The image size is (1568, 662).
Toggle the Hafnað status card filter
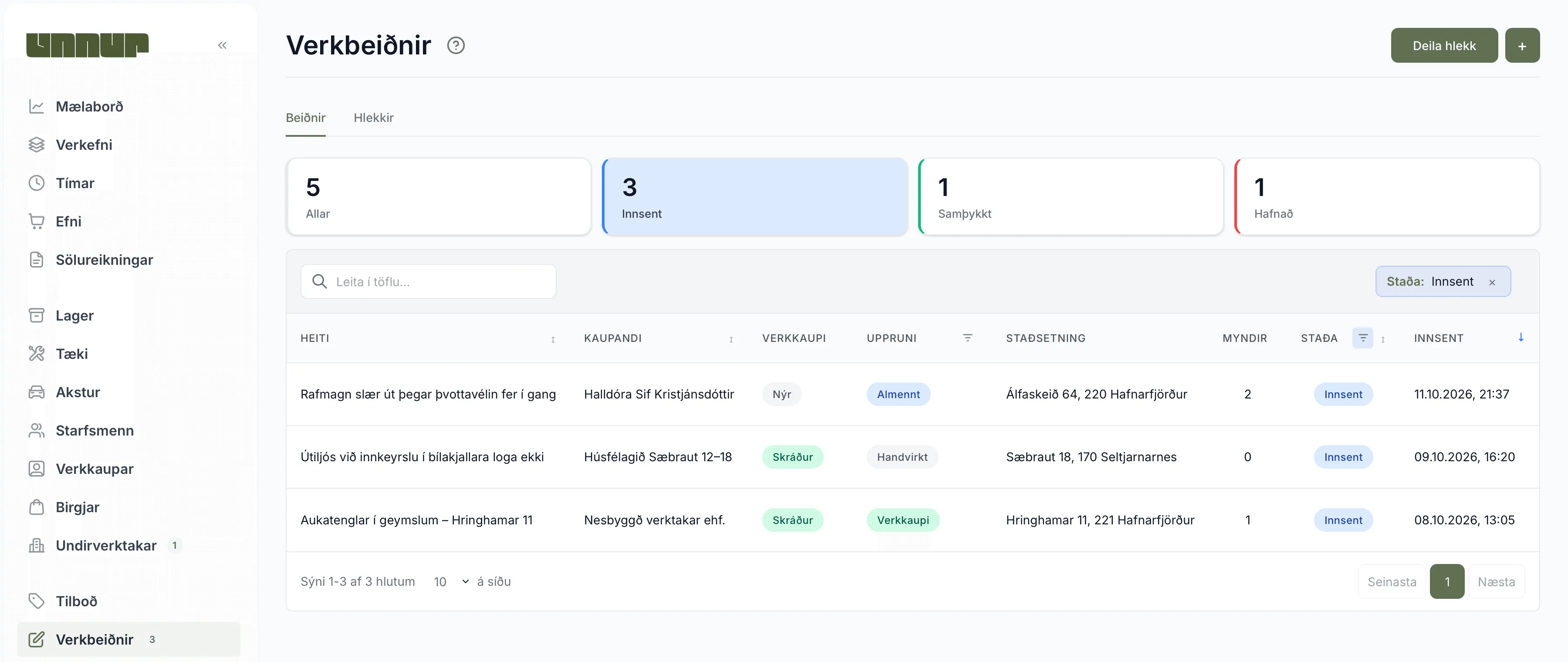click(1387, 196)
